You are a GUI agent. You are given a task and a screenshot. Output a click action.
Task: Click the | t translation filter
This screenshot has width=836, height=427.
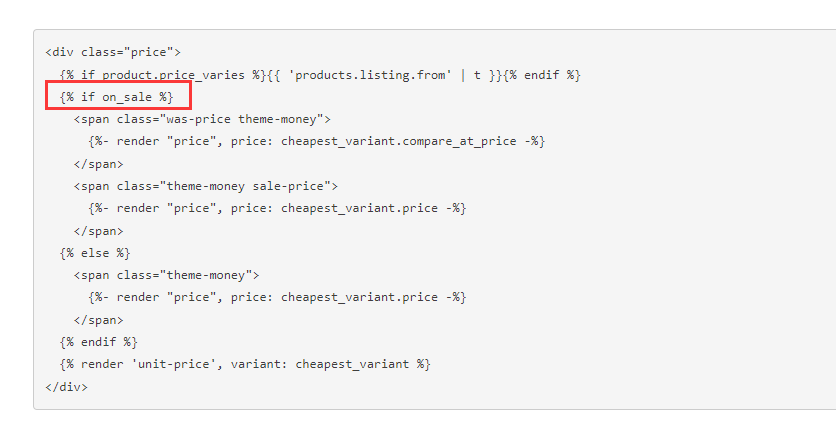(470, 75)
